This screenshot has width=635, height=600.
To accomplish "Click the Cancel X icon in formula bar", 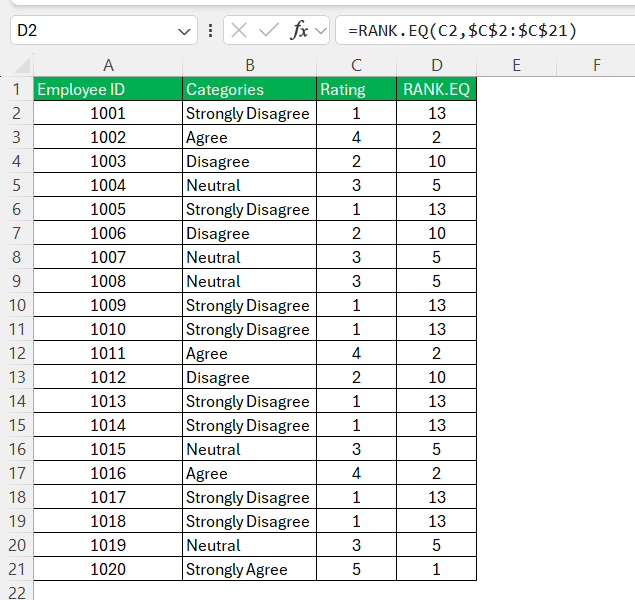I will point(239,30).
